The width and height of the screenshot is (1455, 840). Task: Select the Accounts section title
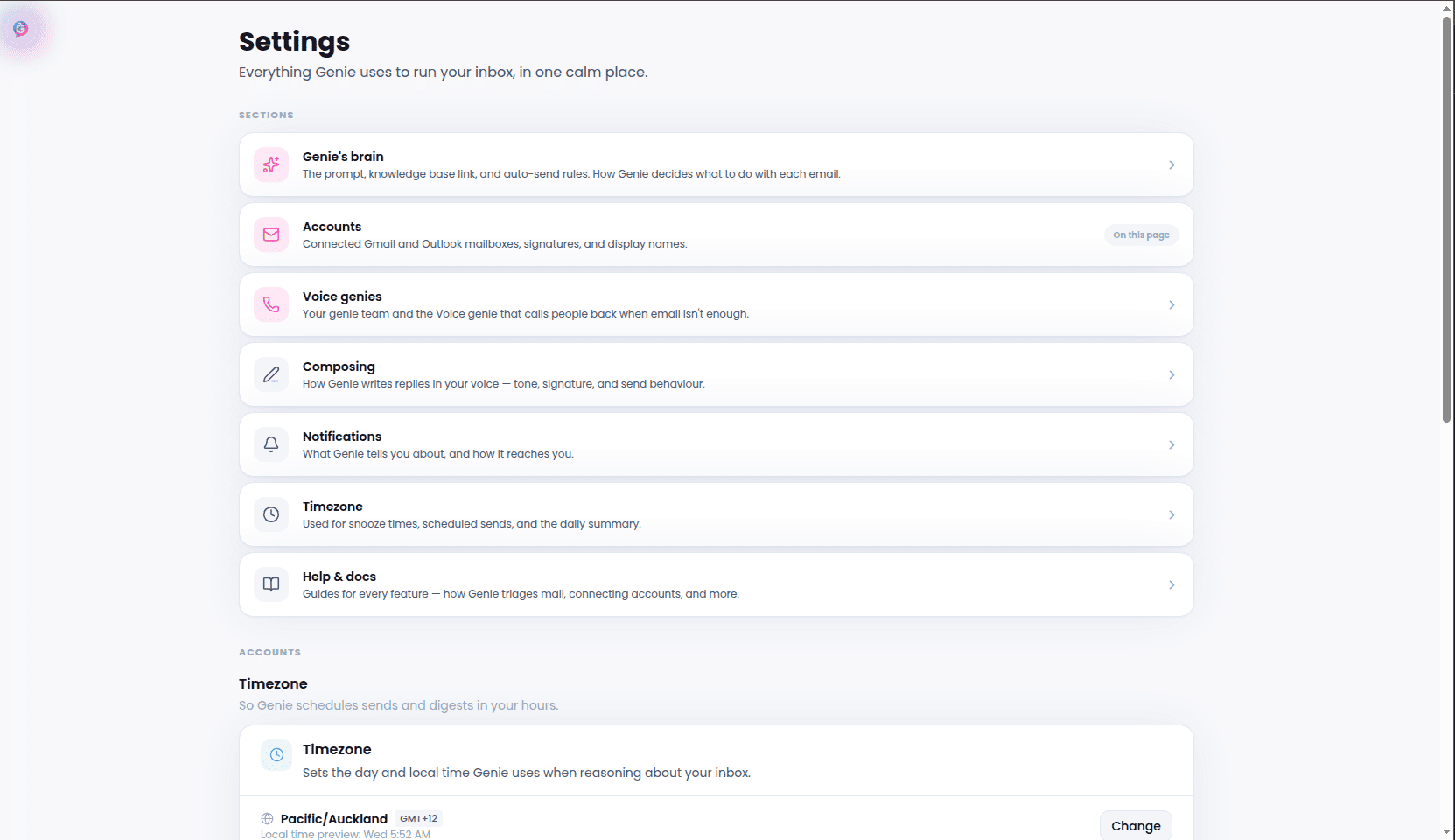(332, 227)
